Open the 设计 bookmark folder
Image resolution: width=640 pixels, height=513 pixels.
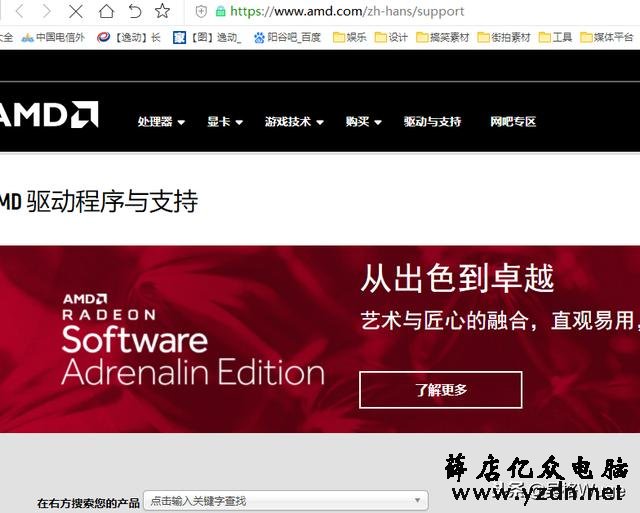391,38
